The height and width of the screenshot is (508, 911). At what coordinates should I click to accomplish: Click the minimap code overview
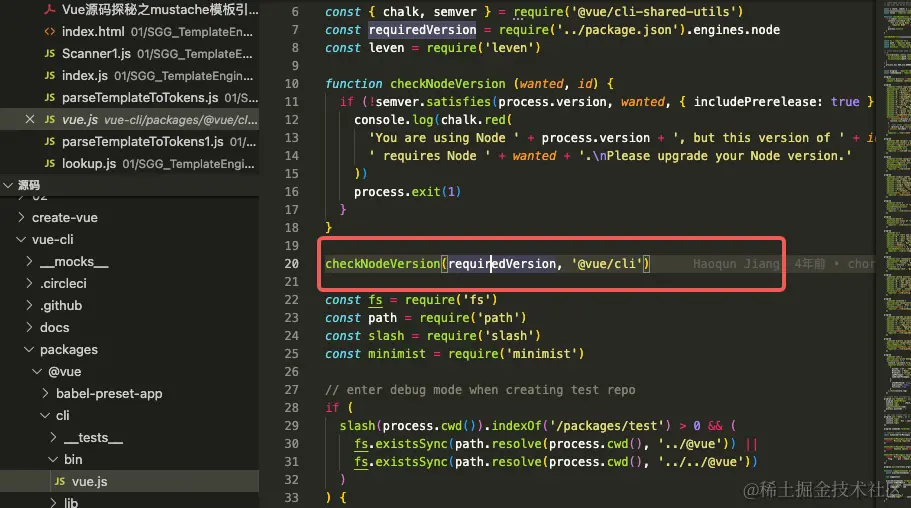[x=896, y=254]
